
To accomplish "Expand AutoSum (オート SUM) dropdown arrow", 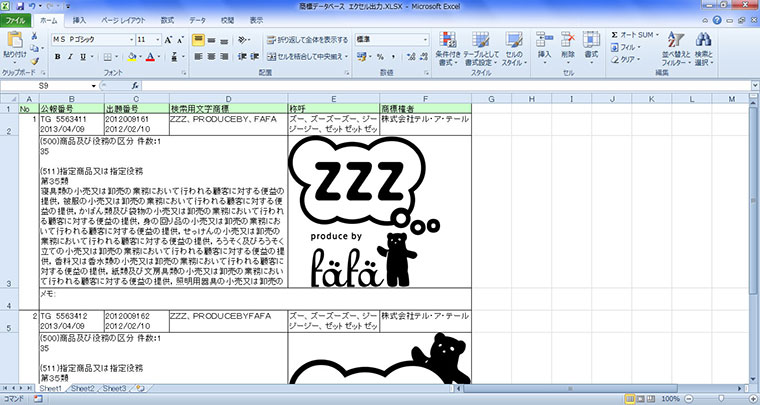I will pos(657,35).
